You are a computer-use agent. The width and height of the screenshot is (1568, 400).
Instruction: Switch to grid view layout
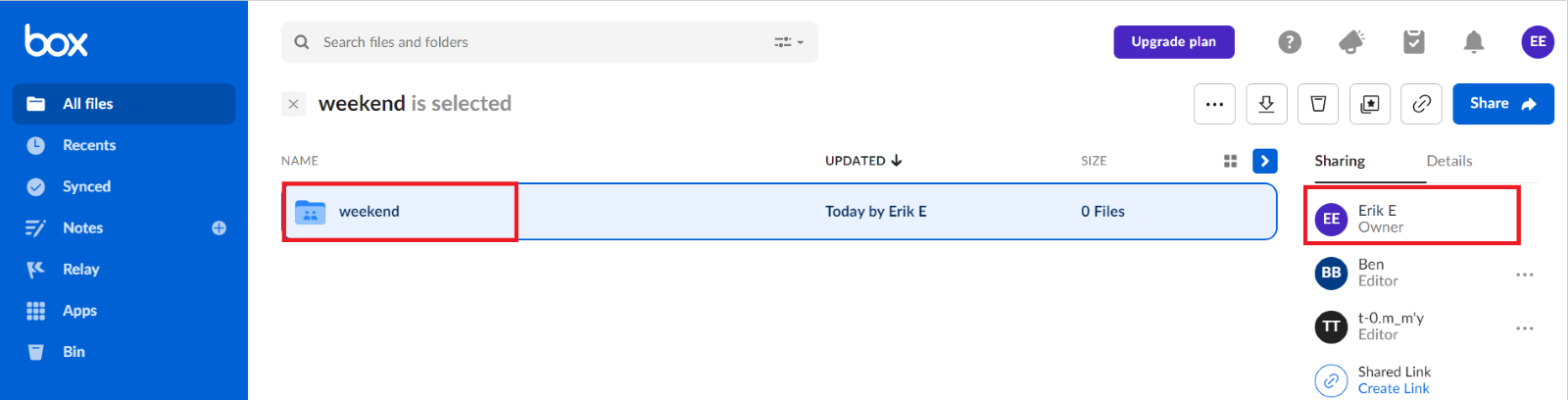click(x=1231, y=161)
